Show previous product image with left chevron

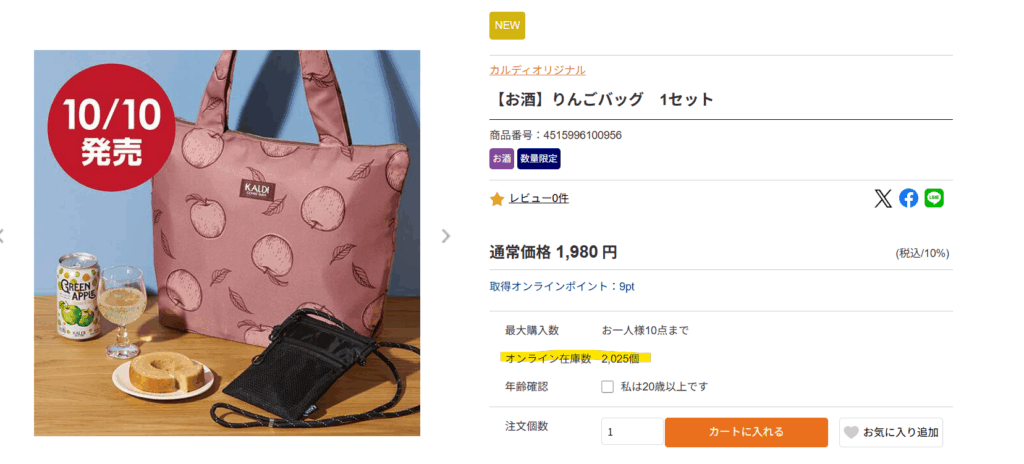[x=2, y=236]
